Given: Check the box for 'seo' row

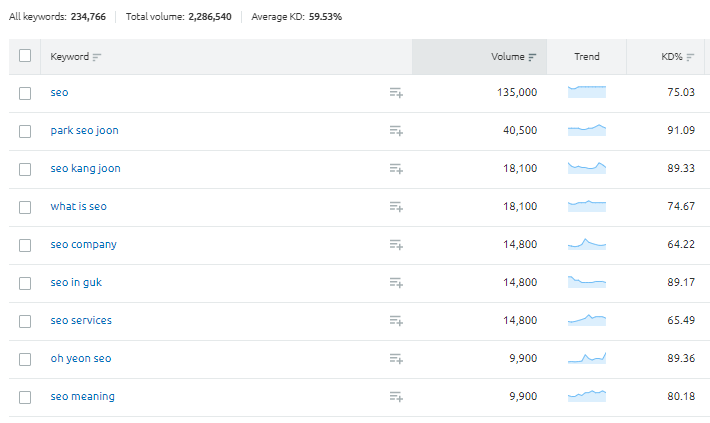Looking at the screenshot, I should tap(25, 93).
